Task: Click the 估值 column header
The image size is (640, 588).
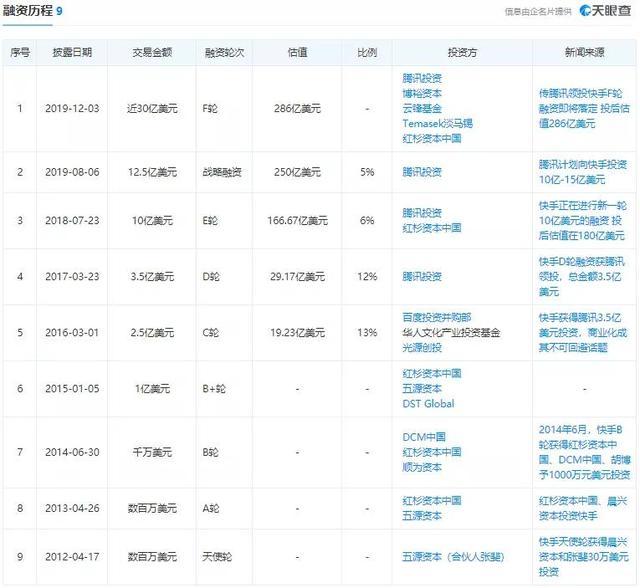Action: tap(297, 52)
